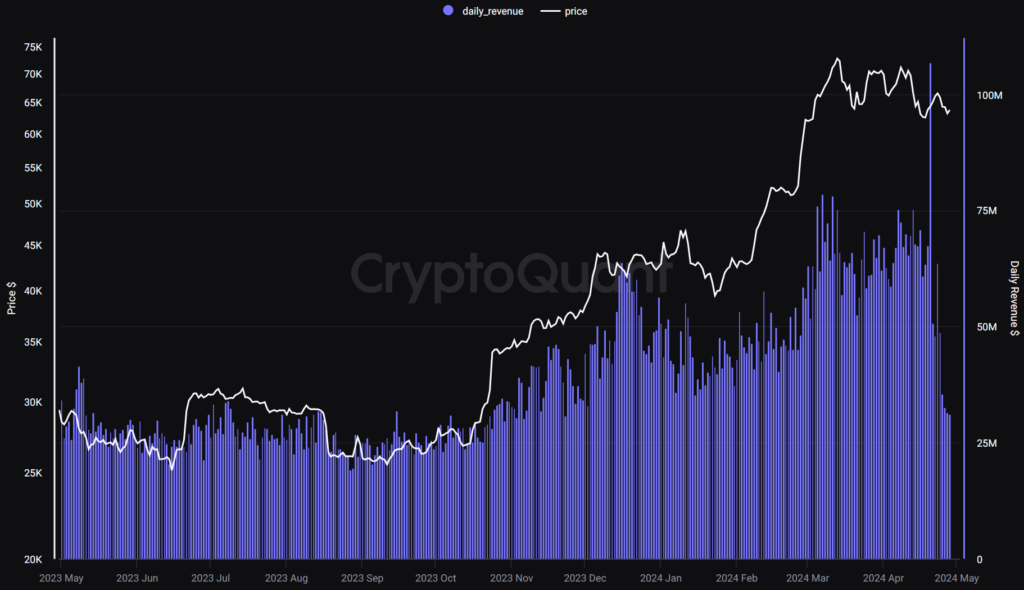Click the purple daily_revenue legend circle

tap(447, 11)
